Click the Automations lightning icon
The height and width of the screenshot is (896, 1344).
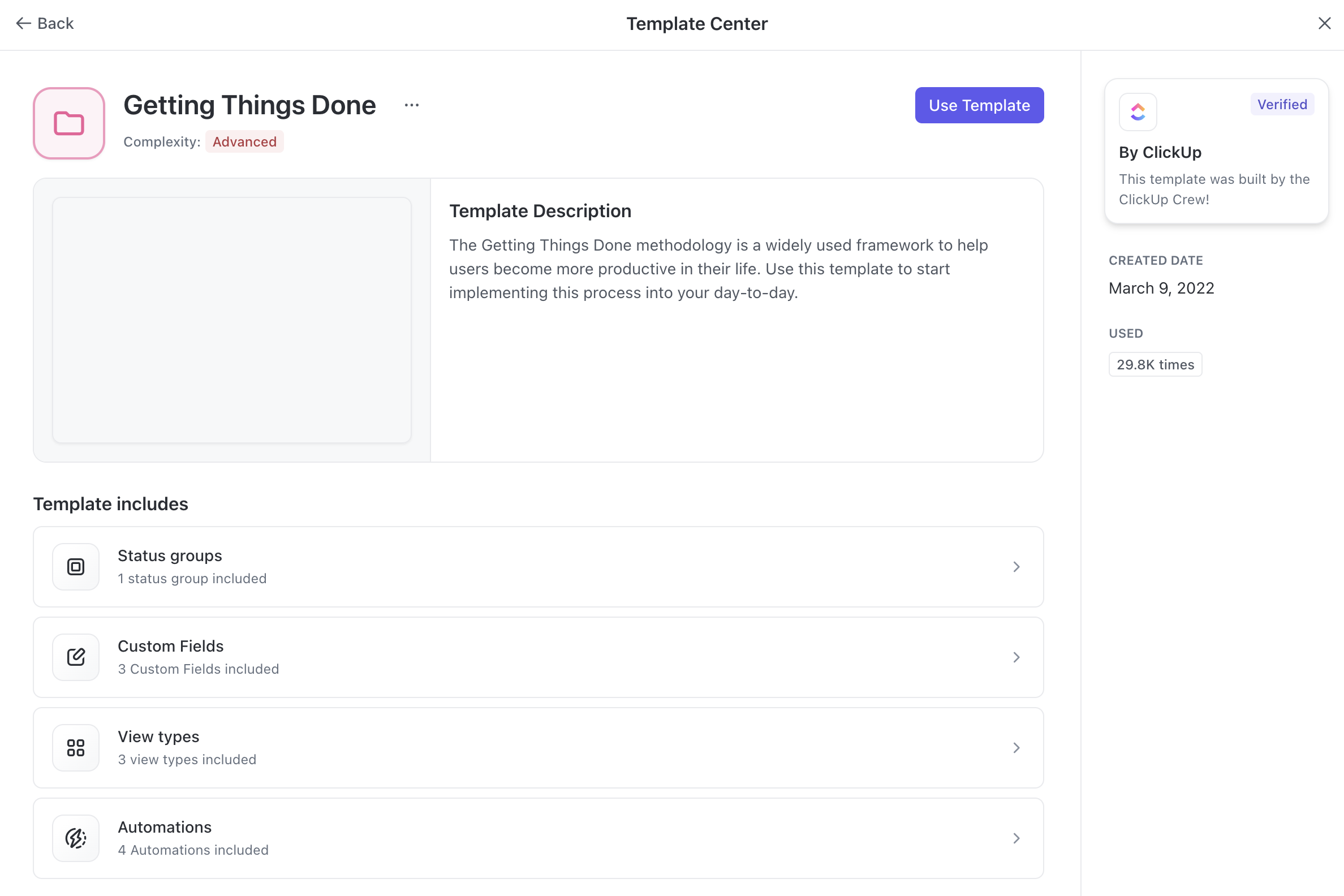click(x=75, y=838)
